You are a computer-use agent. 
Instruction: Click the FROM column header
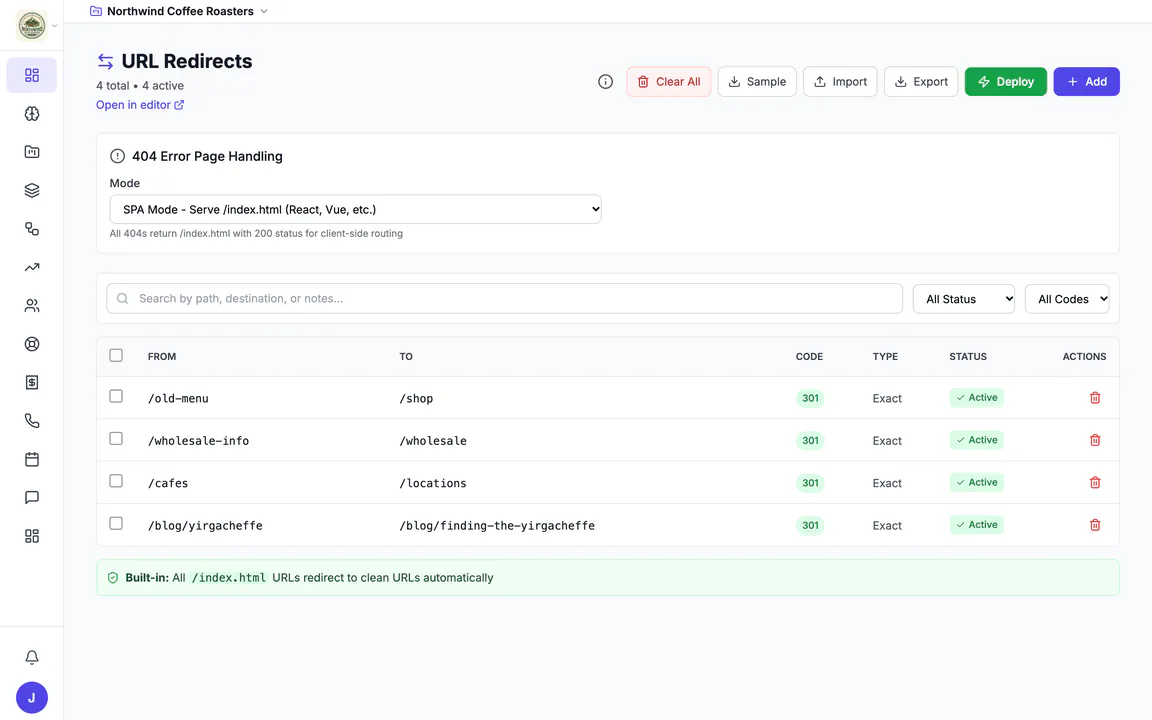click(162, 356)
